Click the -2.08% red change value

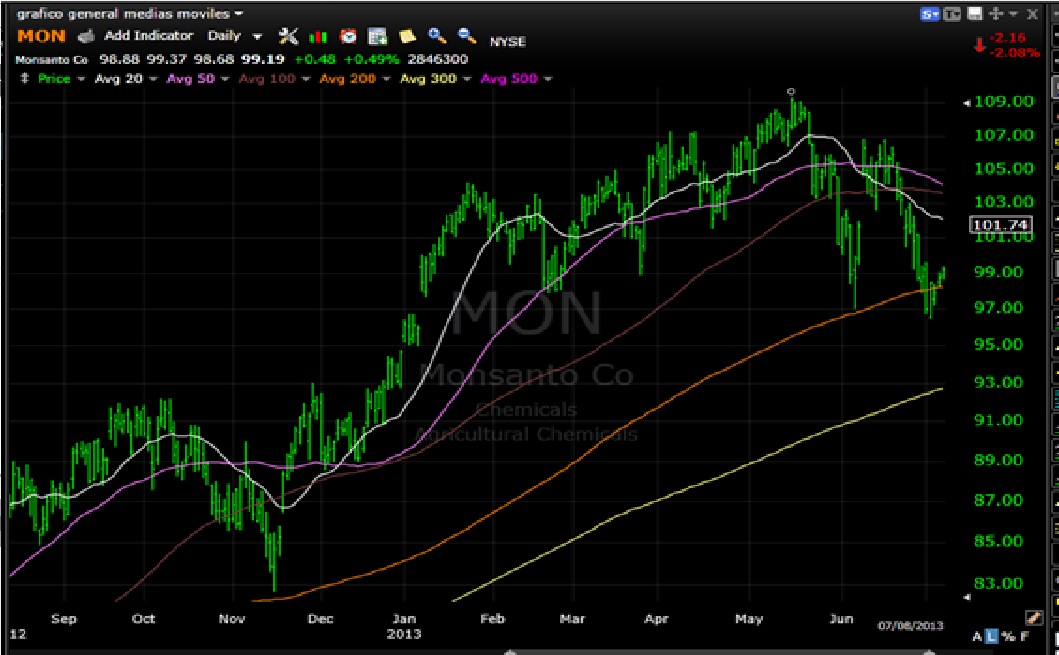click(1014, 53)
